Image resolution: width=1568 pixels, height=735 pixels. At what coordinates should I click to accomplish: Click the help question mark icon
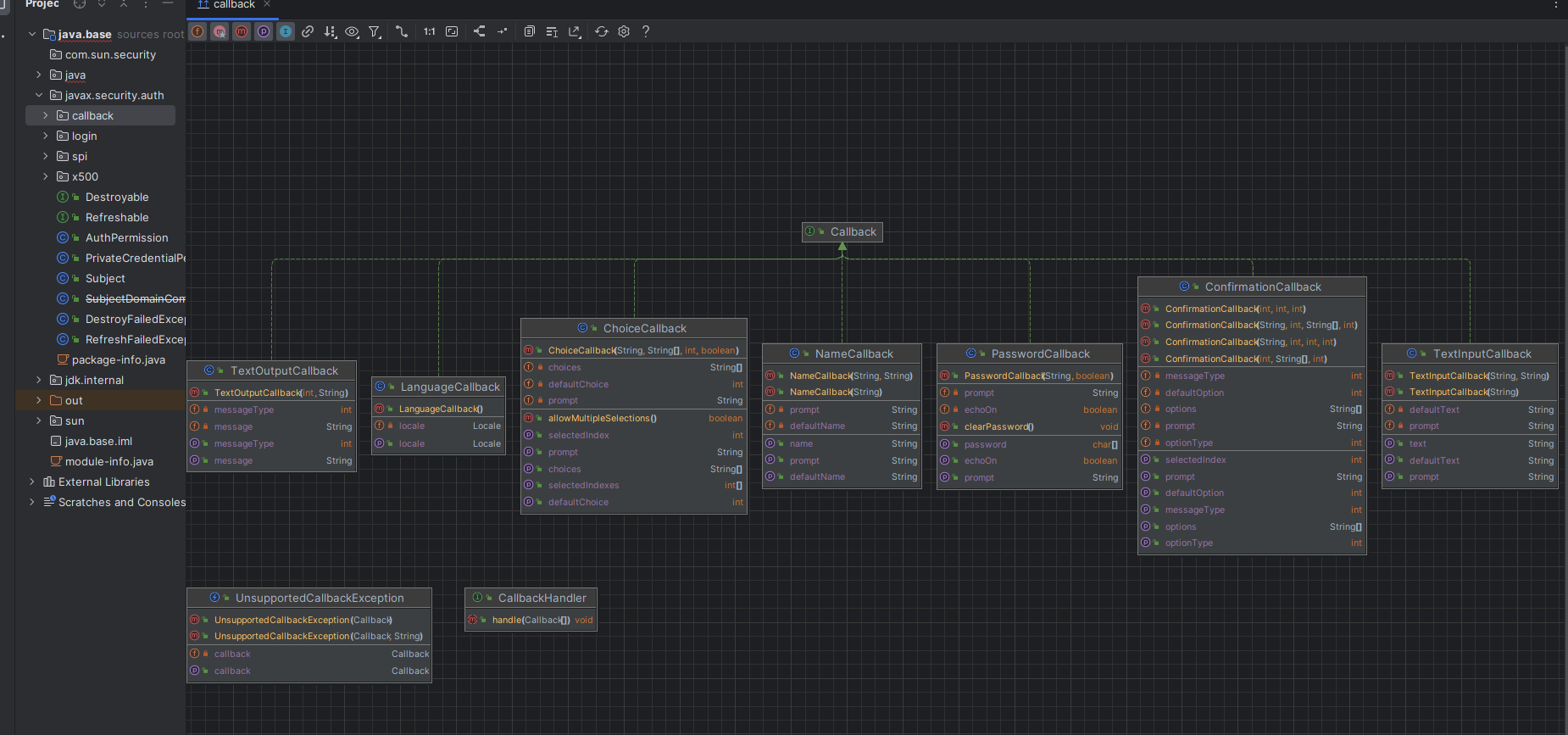(646, 31)
